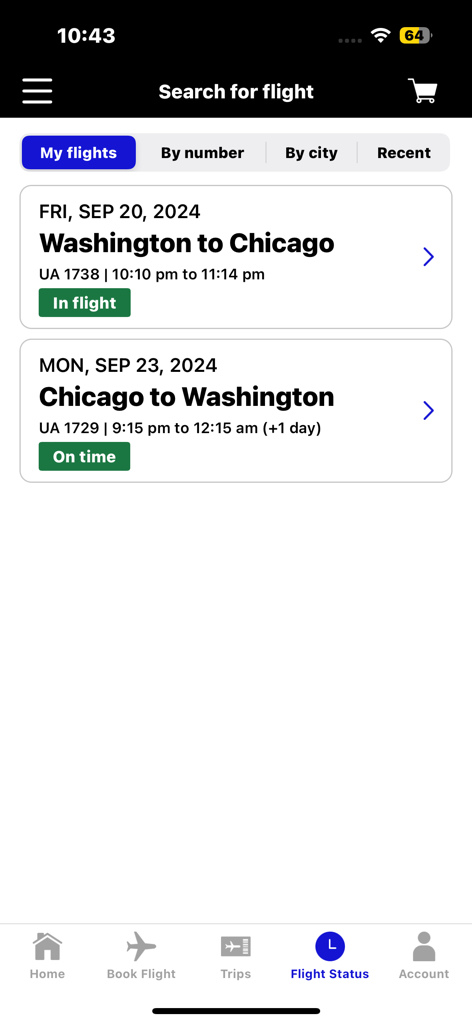Tap the home indicator bar
The width and height of the screenshot is (472, 1024).
click(x=236, y=1011)
